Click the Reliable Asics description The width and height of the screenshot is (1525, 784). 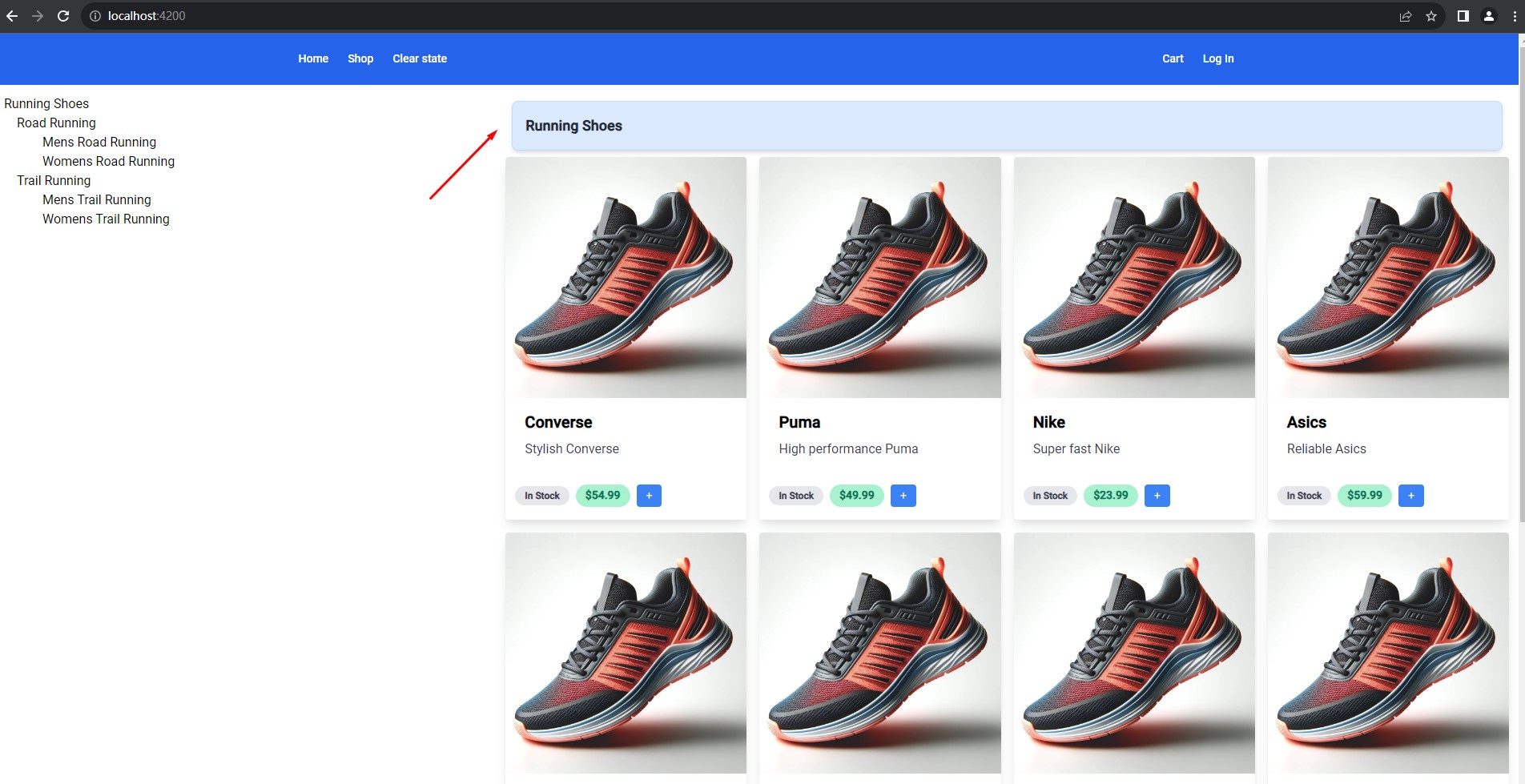(x=1326, y=449)
